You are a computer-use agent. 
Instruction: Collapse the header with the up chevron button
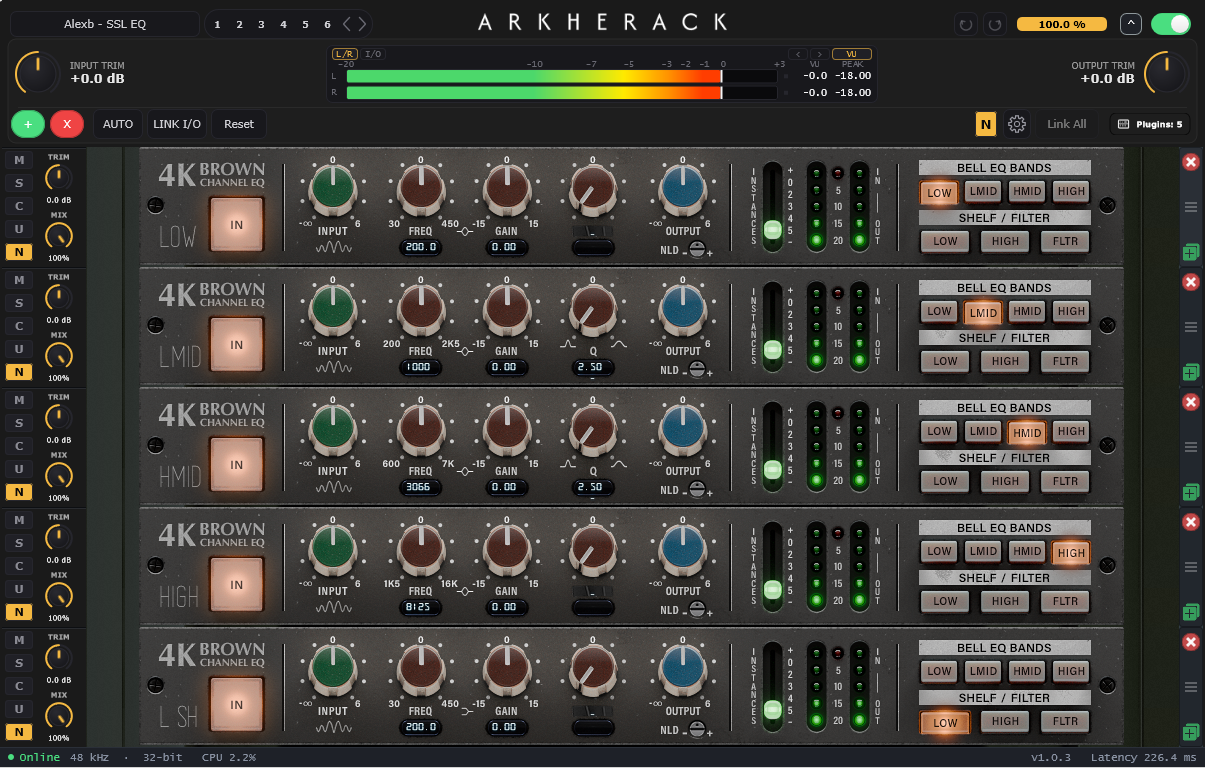pos(1130,24)
